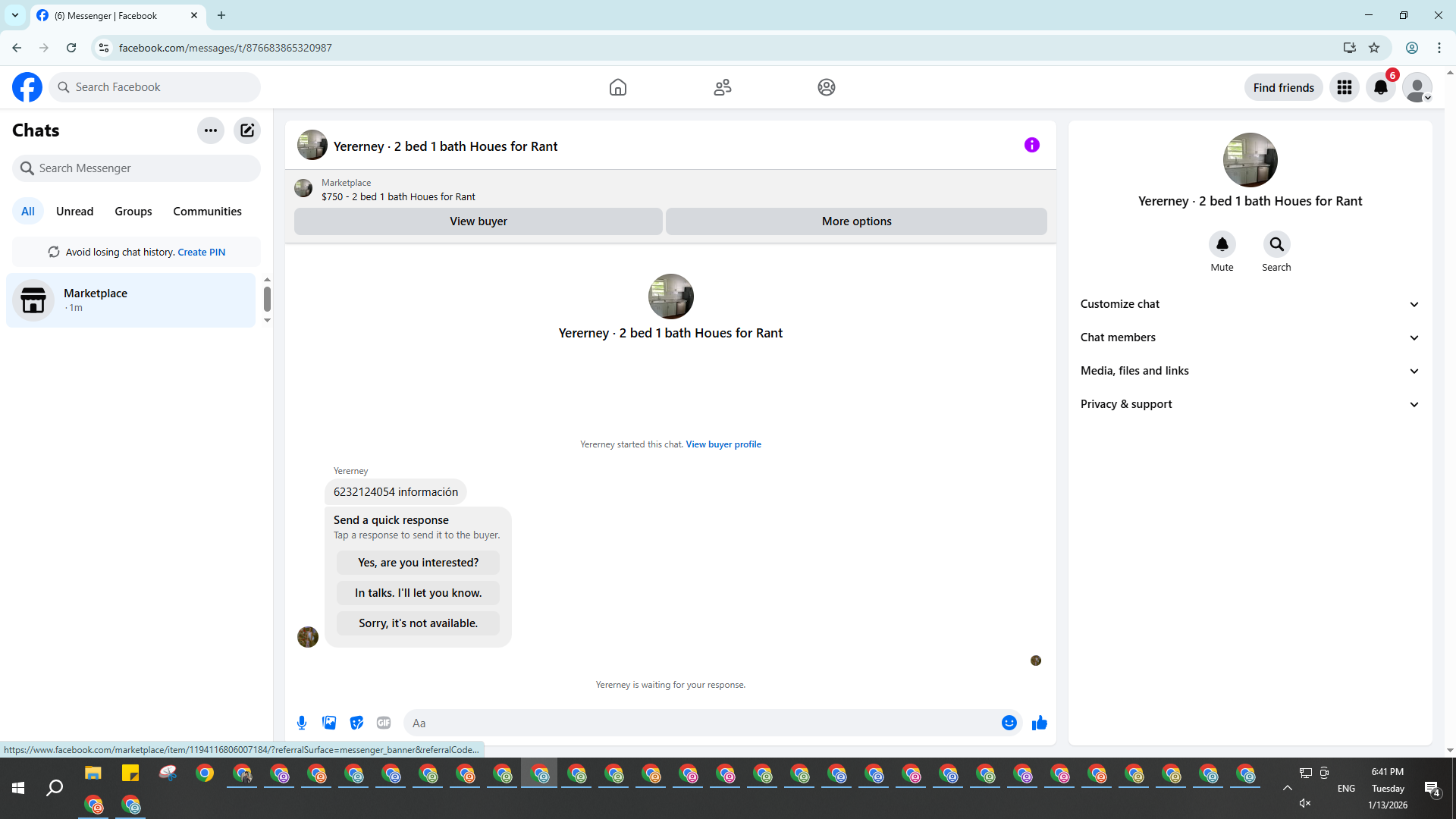Click the Search Messenger input field
Screen dimensions: 1456x819
tap(144, 168)
